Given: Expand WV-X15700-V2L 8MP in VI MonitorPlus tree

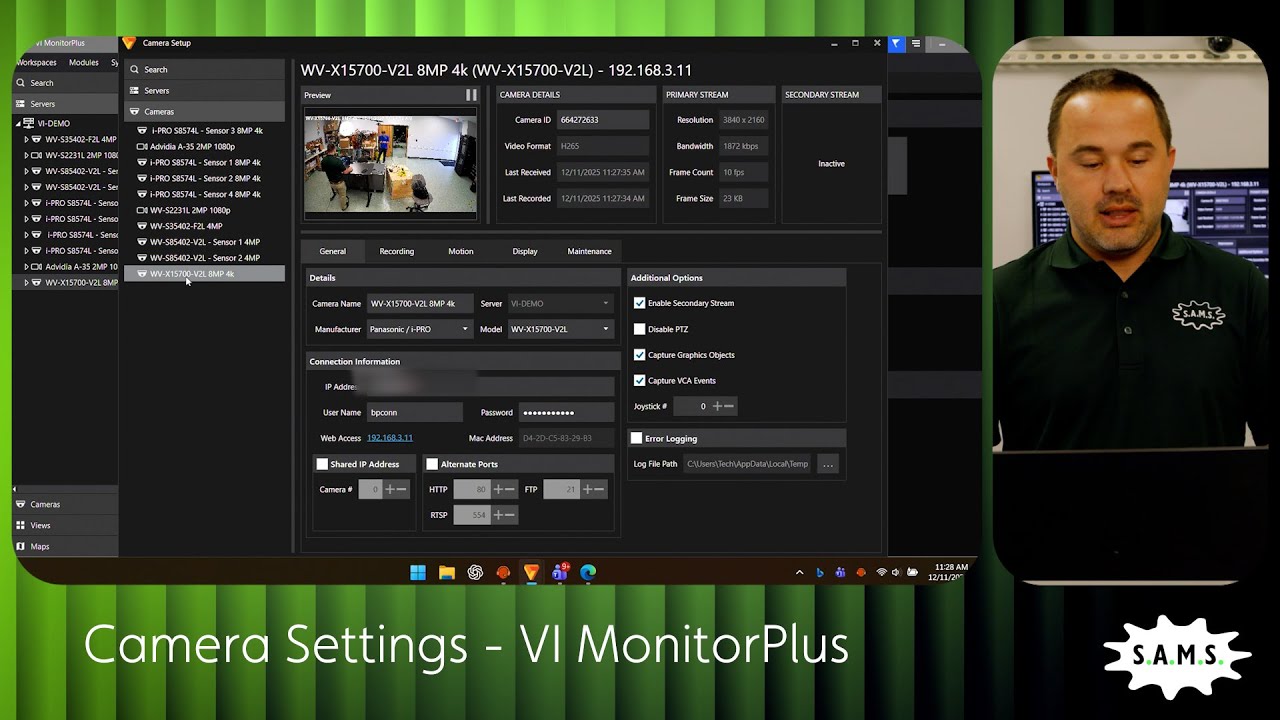Looking at the screenshot, I should click(27, 283).
